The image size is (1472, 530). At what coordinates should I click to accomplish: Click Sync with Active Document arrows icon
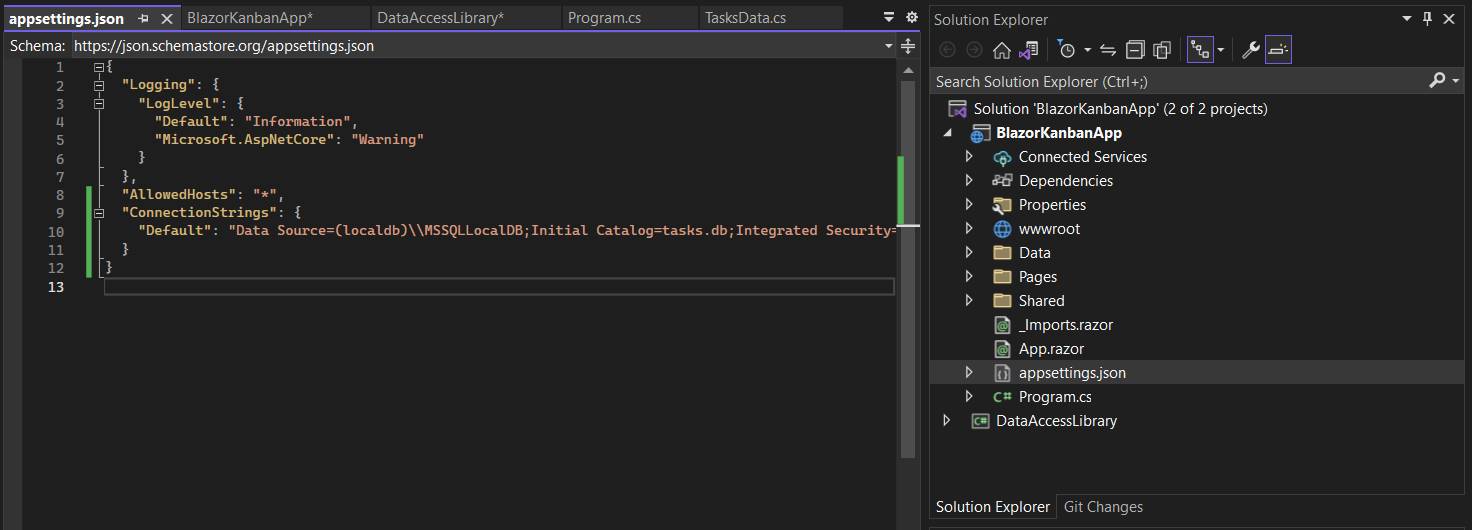1108,50
